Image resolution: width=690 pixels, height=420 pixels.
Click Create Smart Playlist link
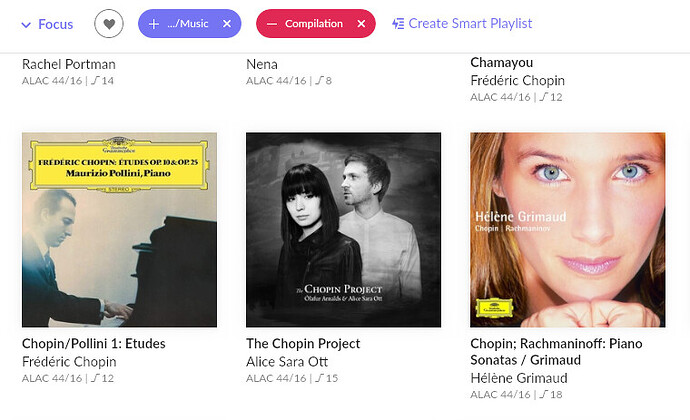[469, 23]
